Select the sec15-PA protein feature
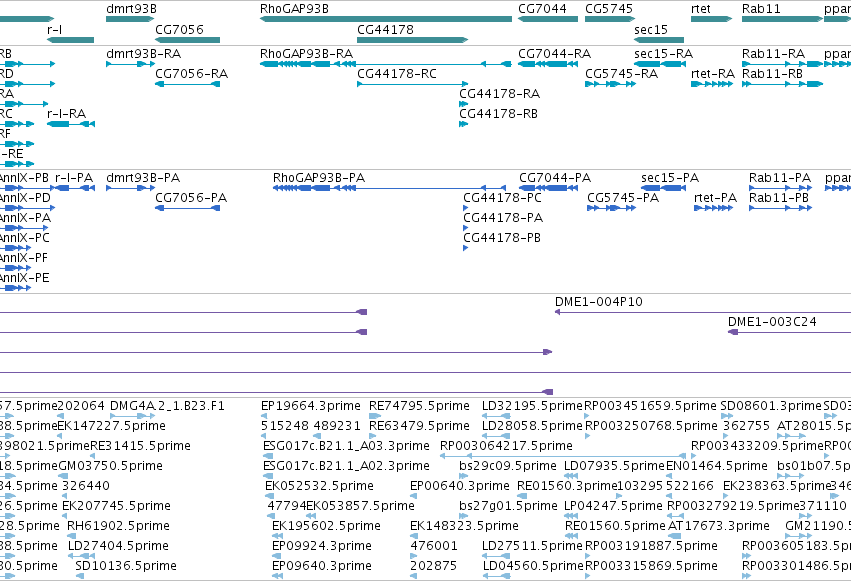Screen dimensions: 851x581 [663, 188]
